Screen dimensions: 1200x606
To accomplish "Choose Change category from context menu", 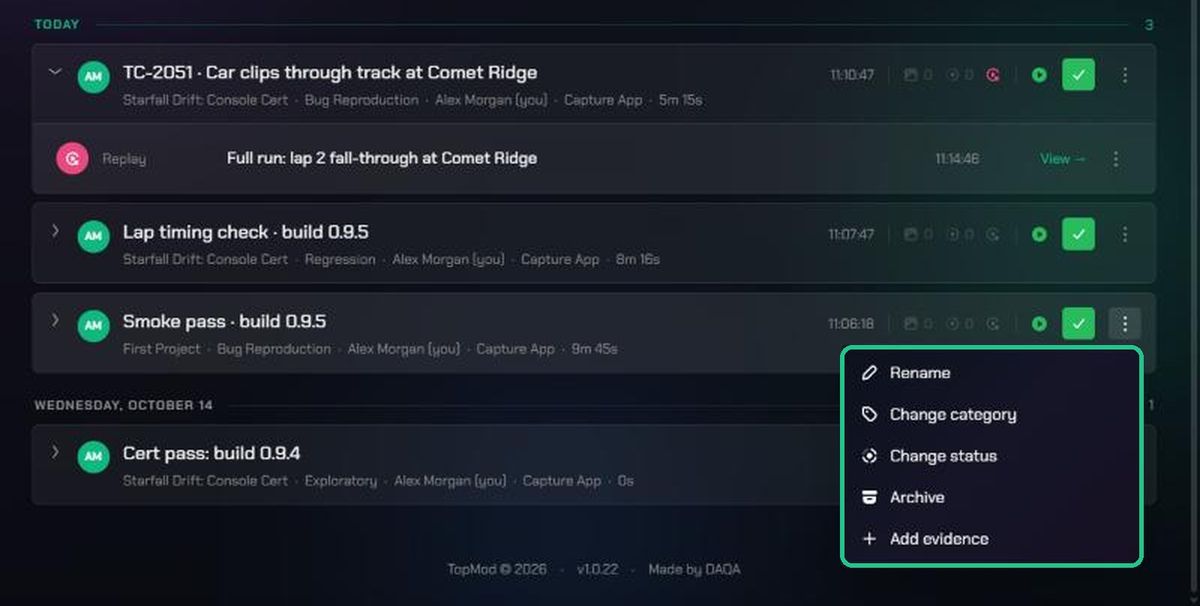I will 991,414.
